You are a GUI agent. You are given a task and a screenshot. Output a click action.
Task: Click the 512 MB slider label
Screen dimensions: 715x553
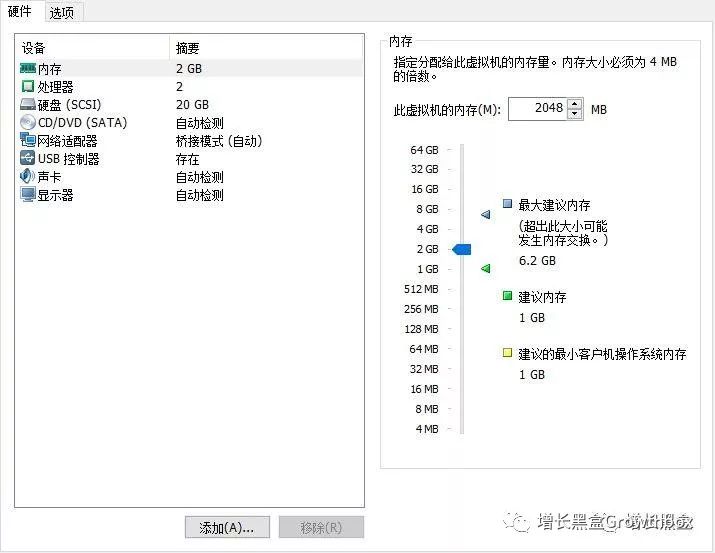pos(421,289)
